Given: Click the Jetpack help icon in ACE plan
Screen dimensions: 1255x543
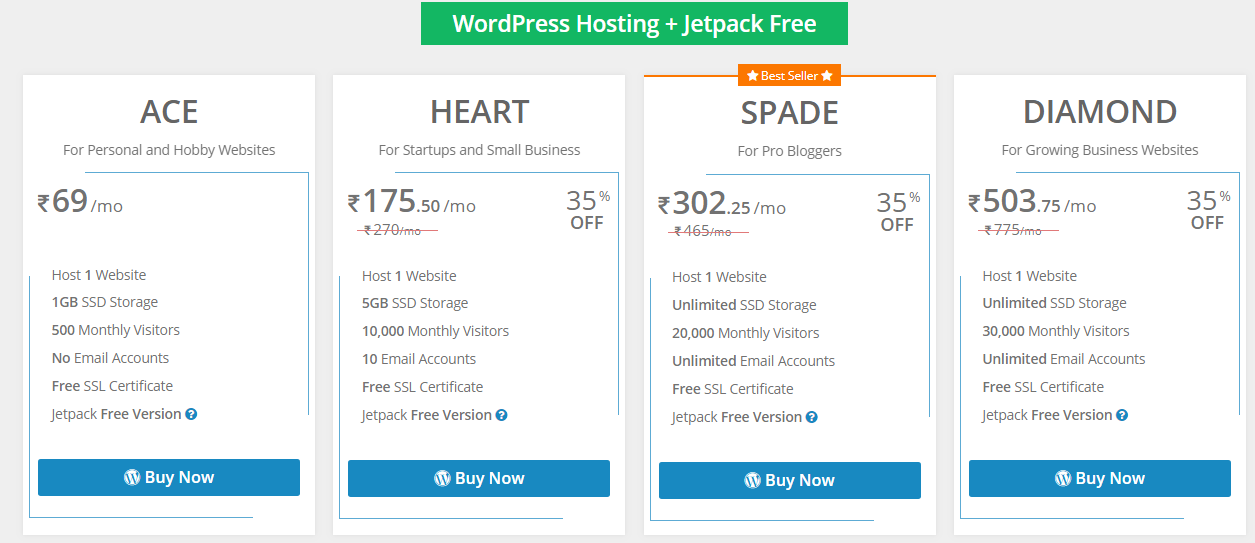Looking at the screenshot, I should [x=191, y=414].
